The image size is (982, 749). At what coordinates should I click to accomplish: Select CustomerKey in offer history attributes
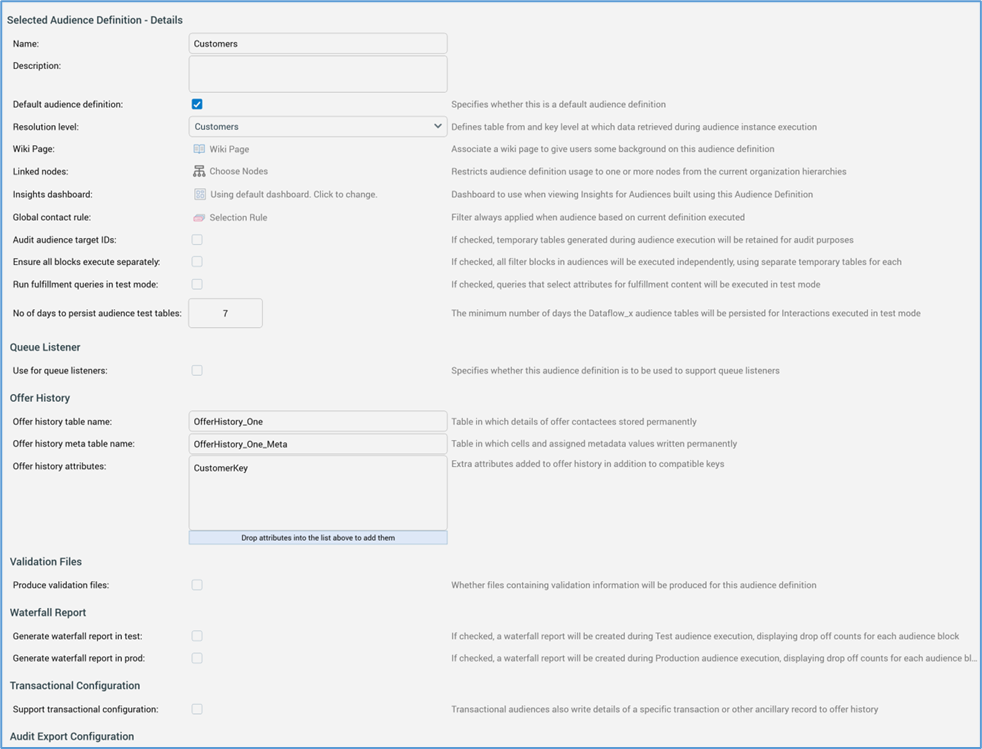221,468
